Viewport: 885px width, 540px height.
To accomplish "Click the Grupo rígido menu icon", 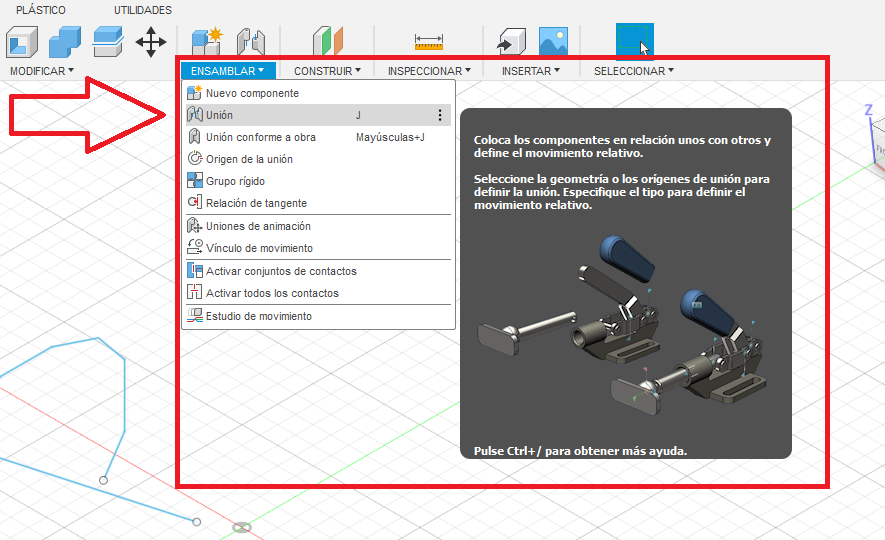I will [194, 181].
